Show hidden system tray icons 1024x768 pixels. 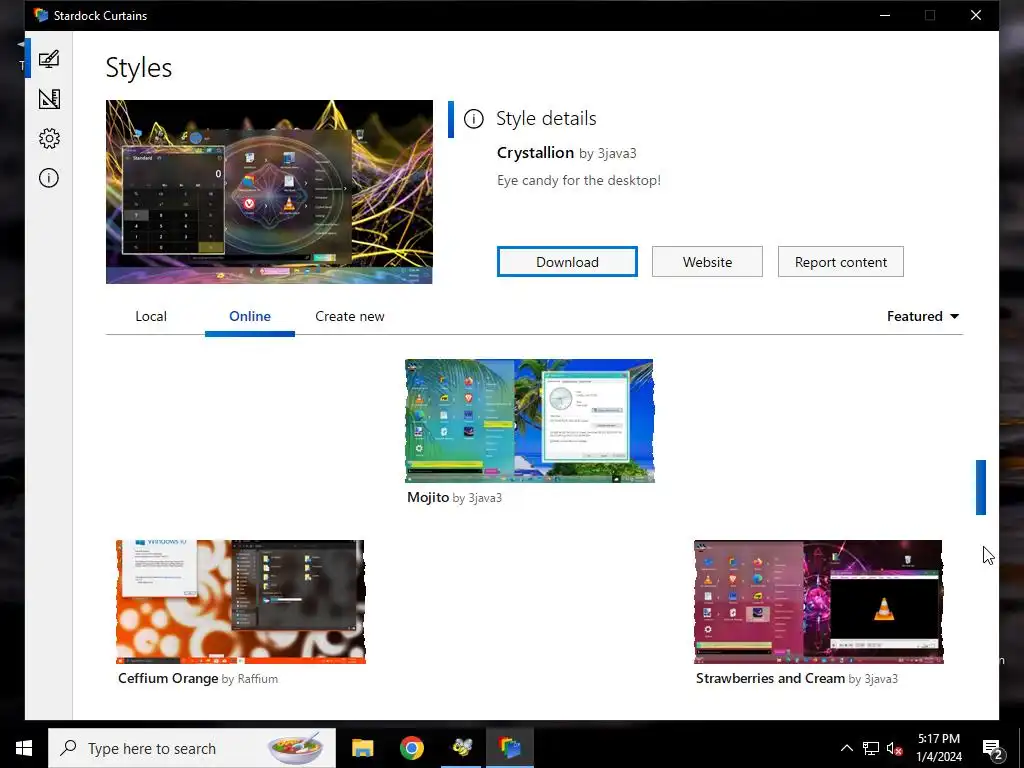(x=846, y=748)
